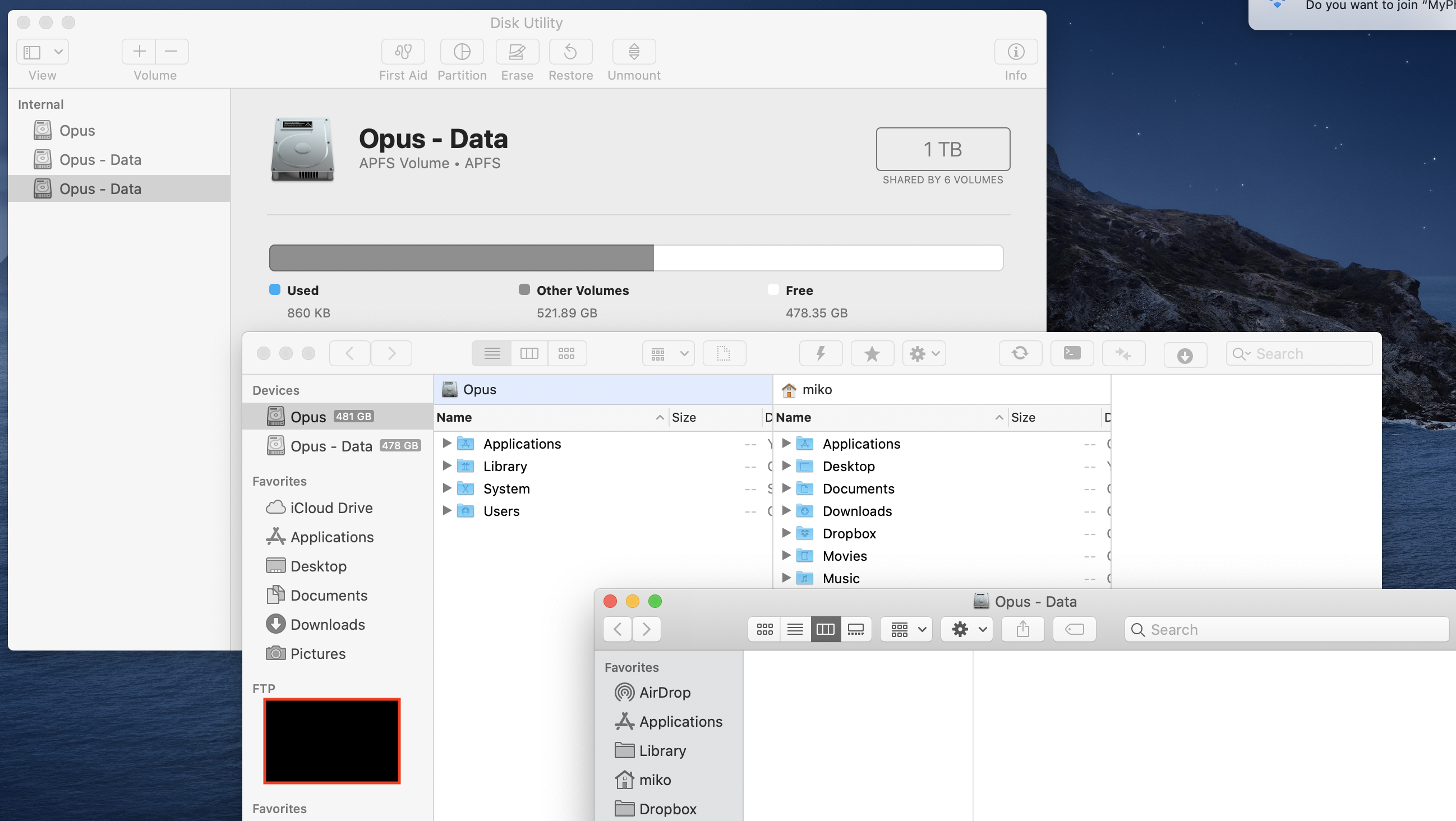Click the lightning bolt quick connect icon
Viewport: 1456px width, 821px height.
pyautogui.click(x=820, y=354)
